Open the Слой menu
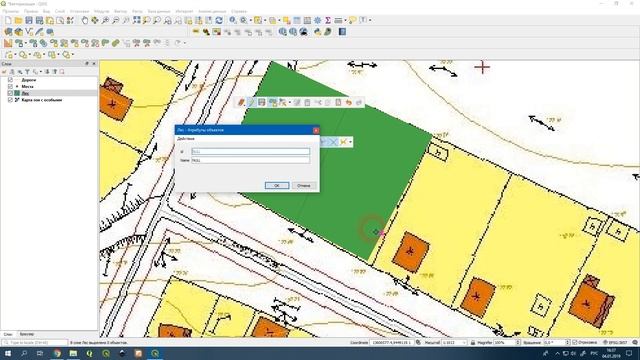640x360 pixels. coord(60,11)
